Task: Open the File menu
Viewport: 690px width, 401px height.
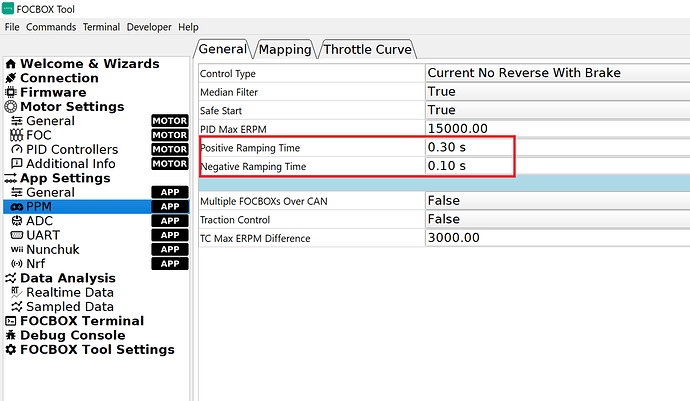Action: pos(12,27)
